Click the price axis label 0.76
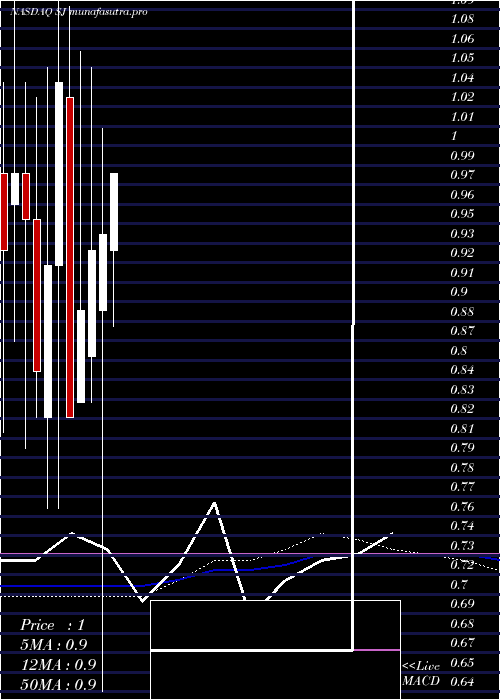The width and height of the screenshot is (500, 700). click(x=462, y=506)
